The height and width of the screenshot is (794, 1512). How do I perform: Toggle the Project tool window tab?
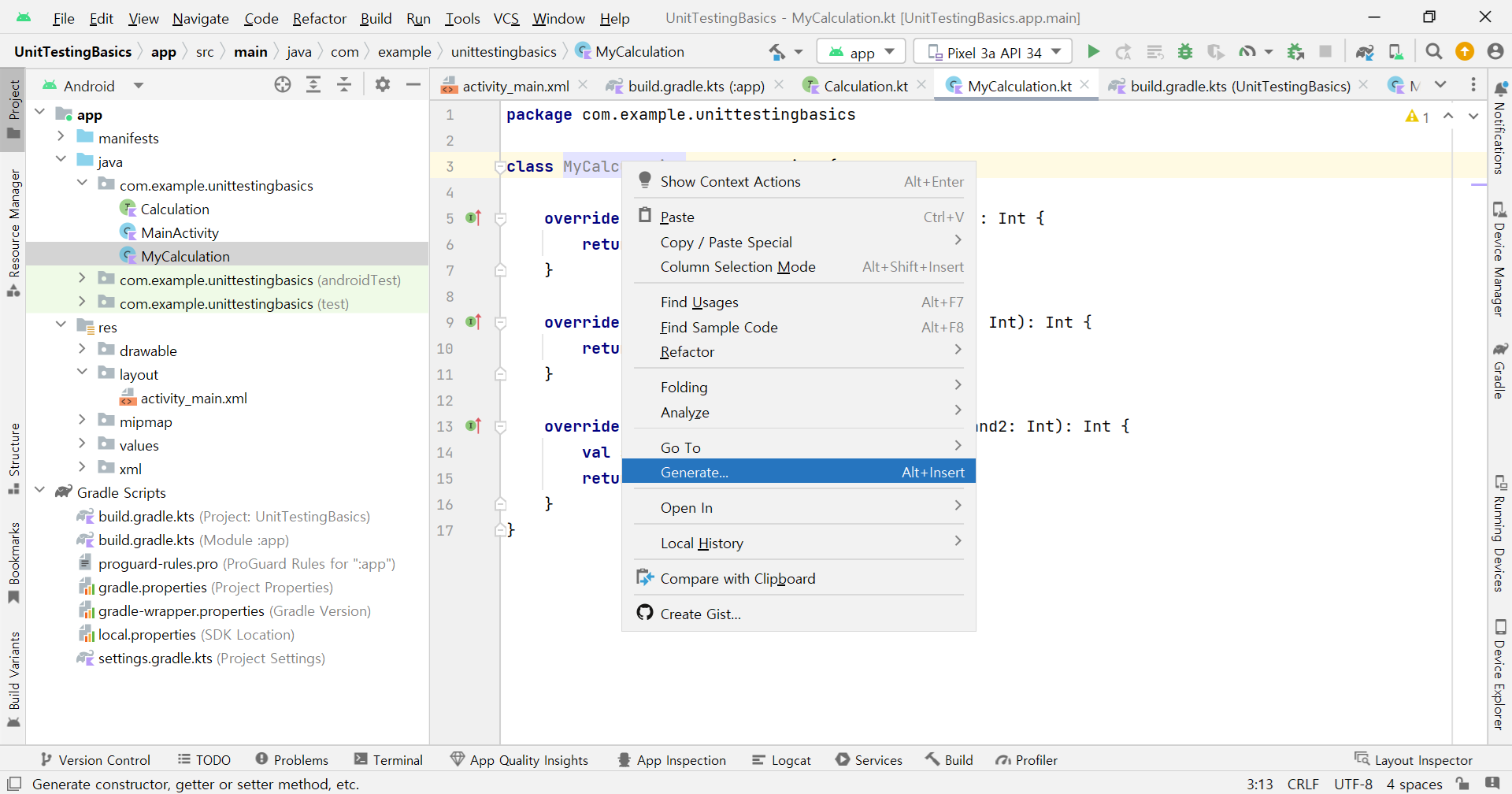click(13, 109)
